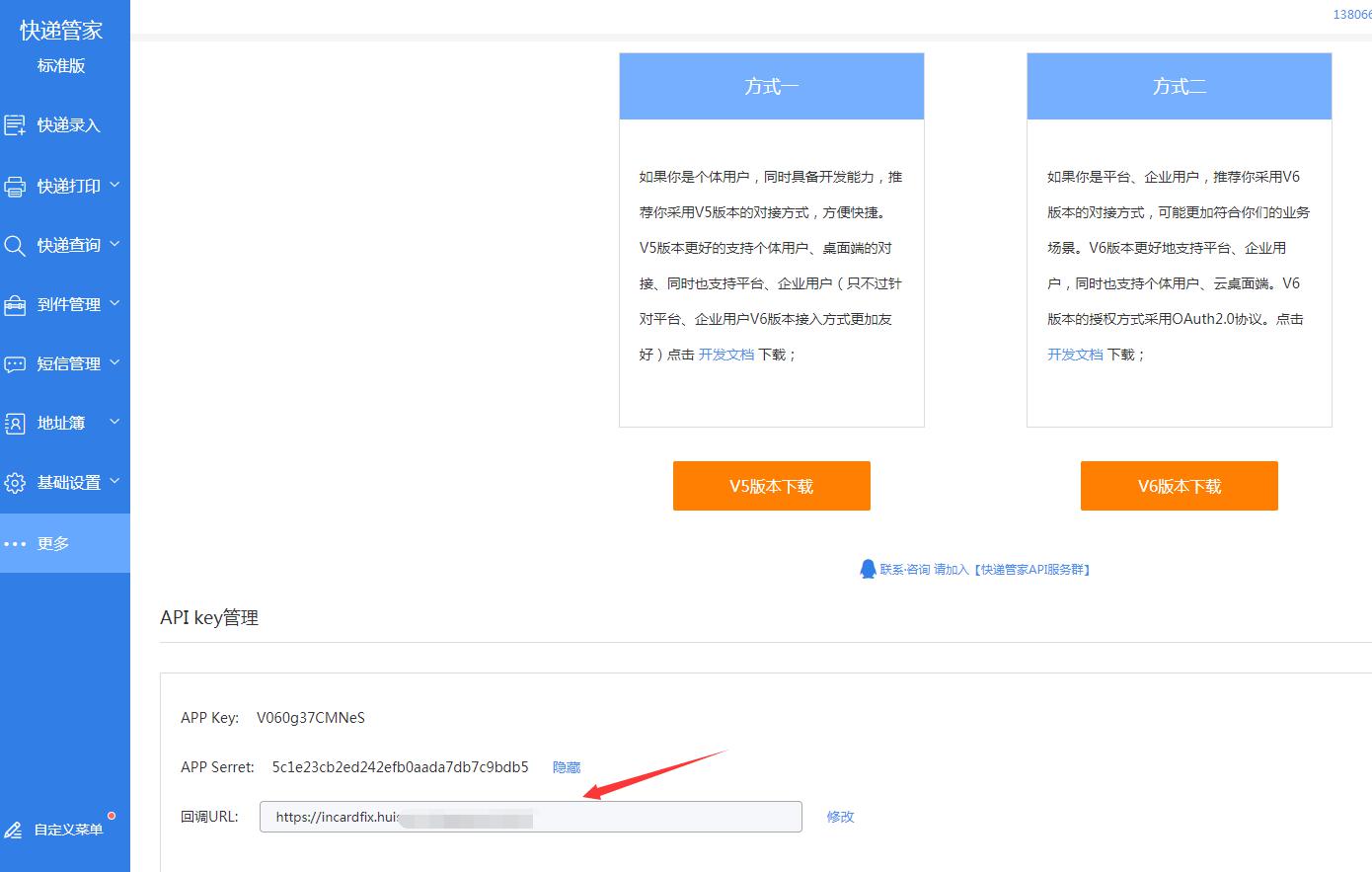Expand the 快递打印 chevron
The height and width of the screenshot is (872, 1372).
point(114,185)
